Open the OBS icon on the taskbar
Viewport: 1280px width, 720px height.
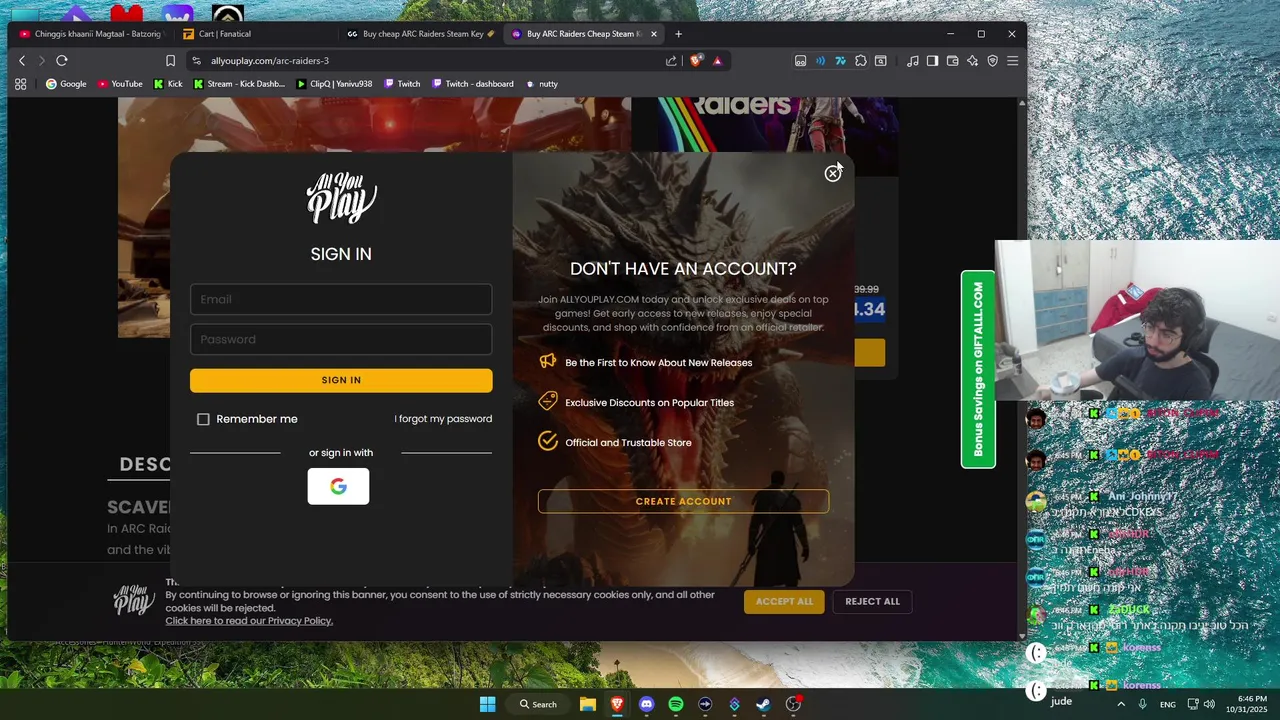click(794, 704)
